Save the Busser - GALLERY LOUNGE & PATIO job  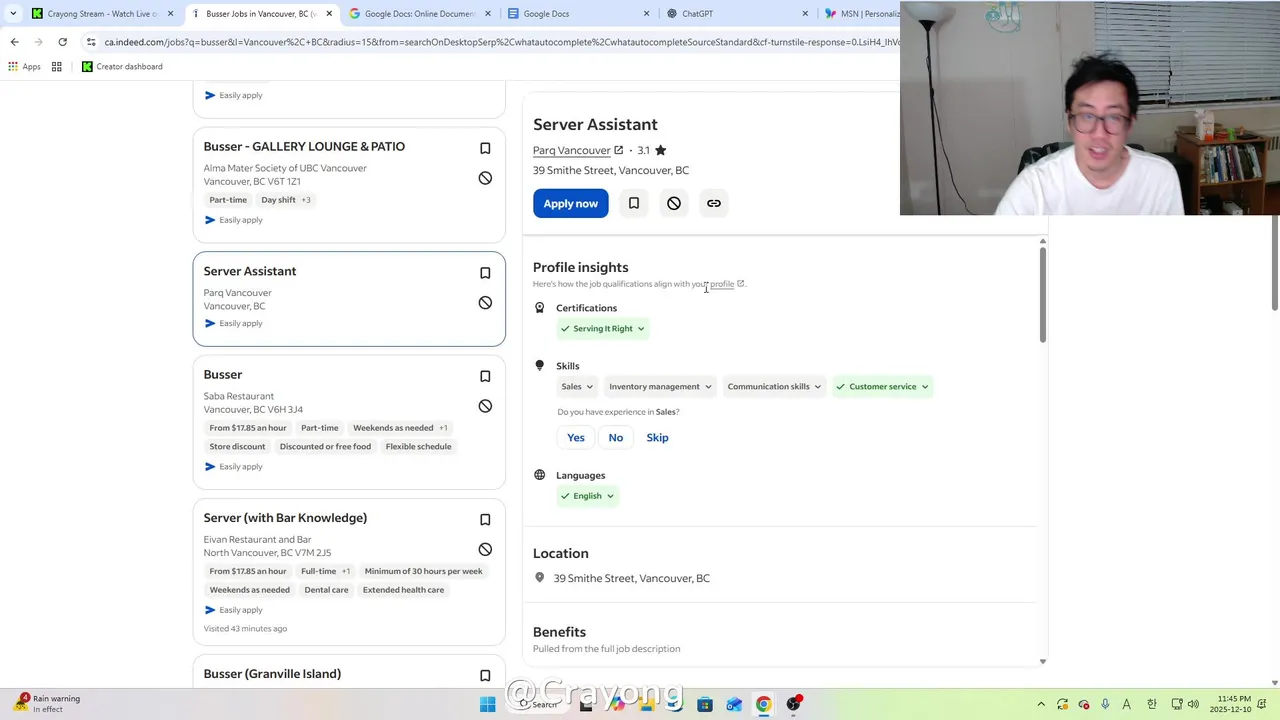click(x=485, y=149)
